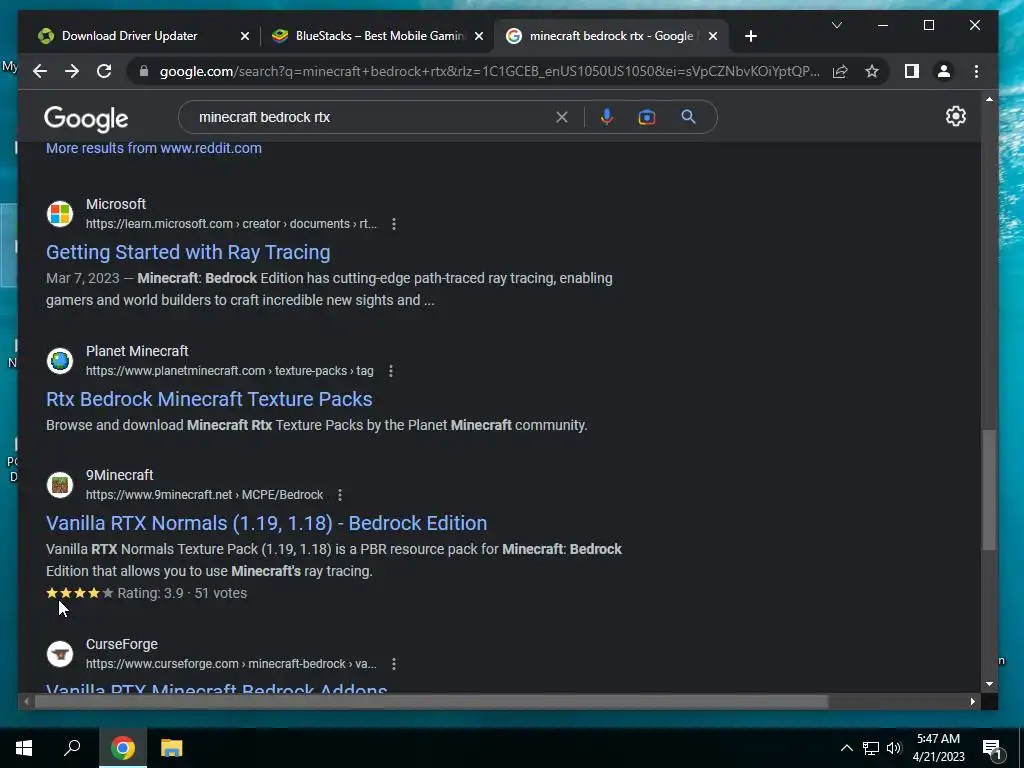Image resolution: width=1024 pixels, height=768 pixels.
Task: Select the minecraft bedrock rtx Google tab
Action: [x=611, y=36]
